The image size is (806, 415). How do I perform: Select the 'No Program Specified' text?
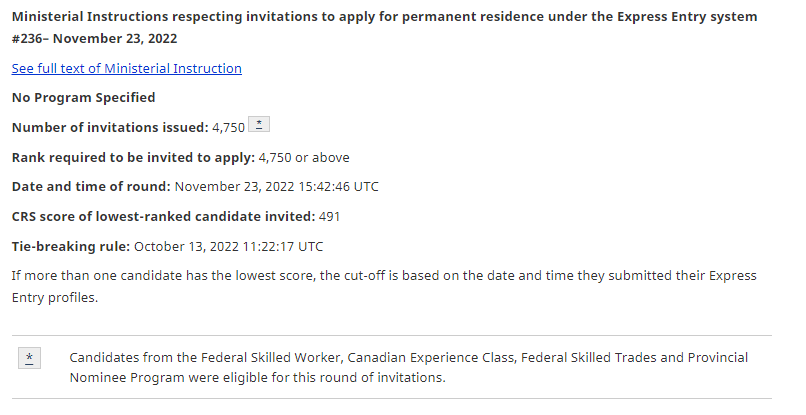pyautogui.click(x=83, y=98)
